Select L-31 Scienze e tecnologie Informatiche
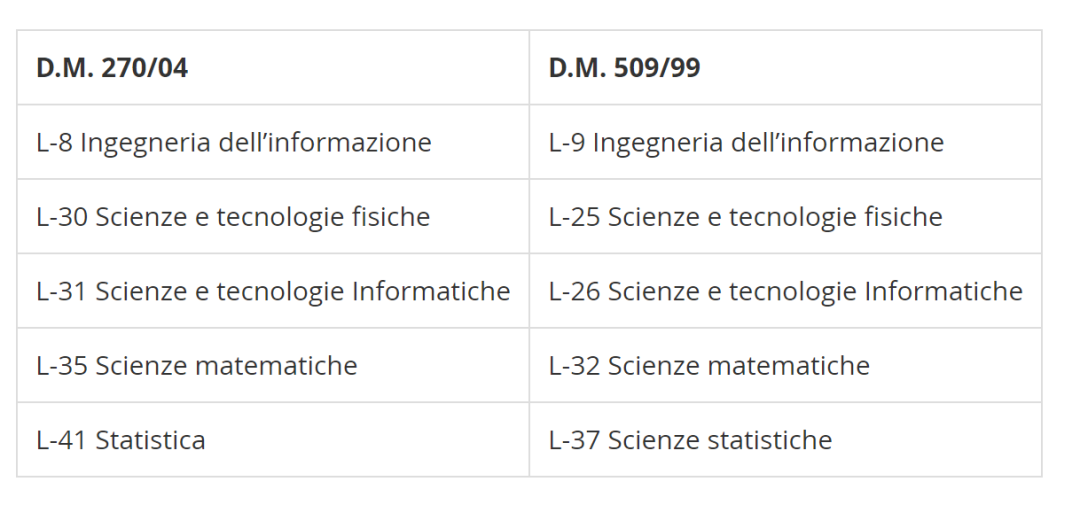 pos(273,291)
